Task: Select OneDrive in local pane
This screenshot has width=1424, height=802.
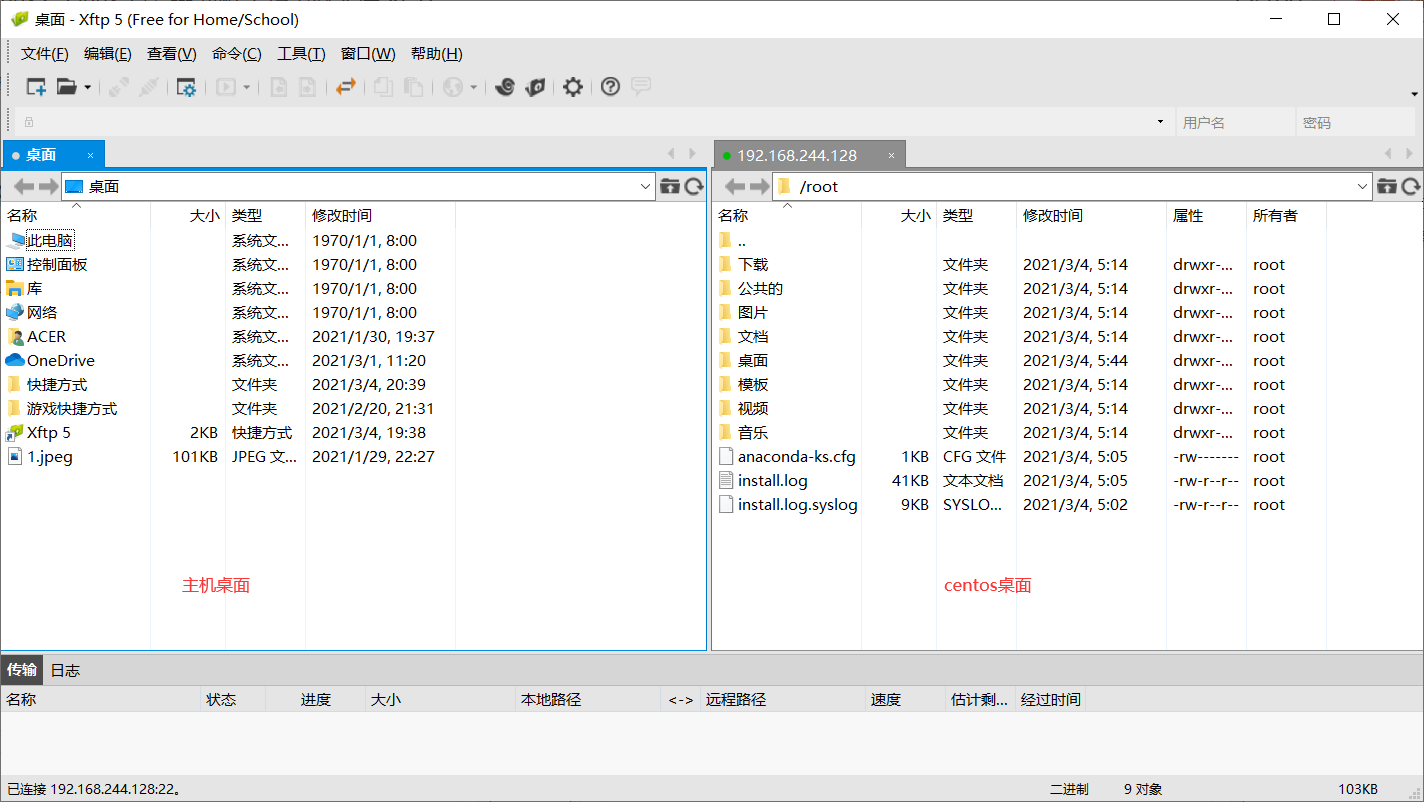Action: [x=61, y=360]
